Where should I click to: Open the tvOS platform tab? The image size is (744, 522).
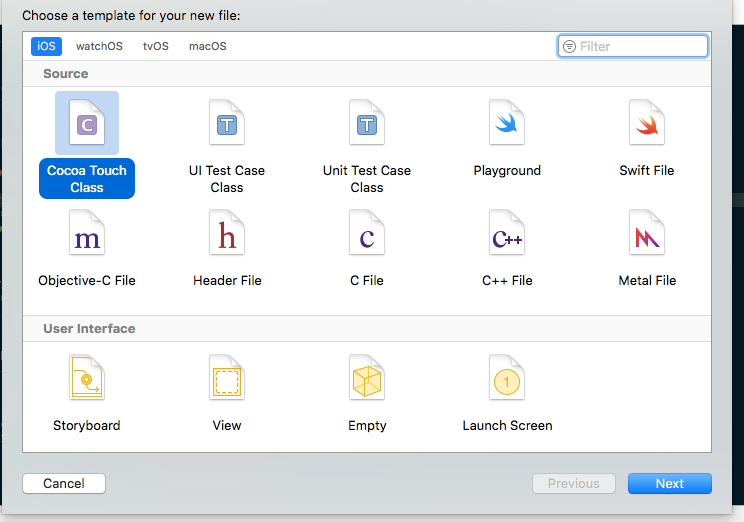[x=156, y=46]
